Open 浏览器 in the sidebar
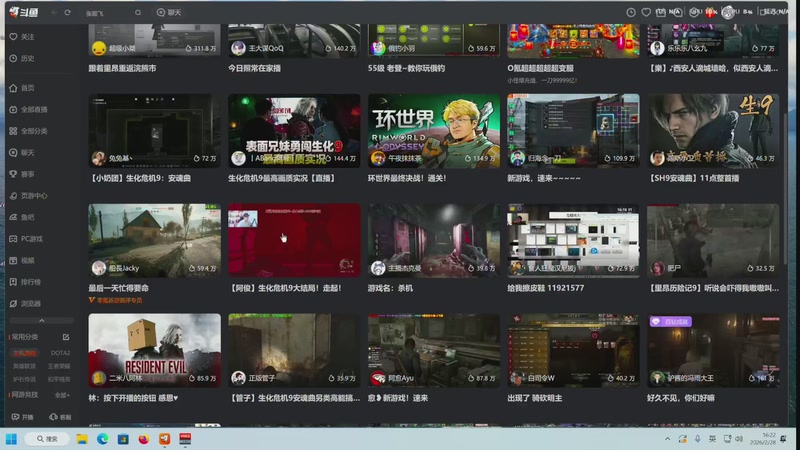This screenshot has height=450, width=800. click(x=26, y=304)
